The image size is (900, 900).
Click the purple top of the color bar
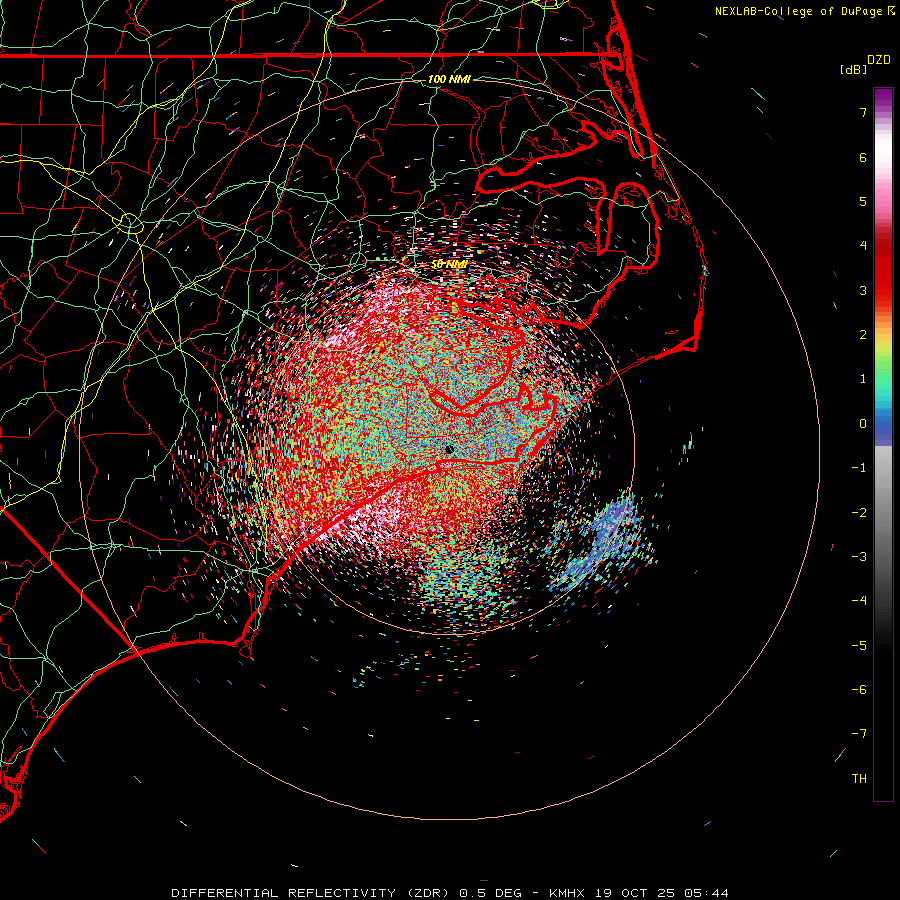883,98
